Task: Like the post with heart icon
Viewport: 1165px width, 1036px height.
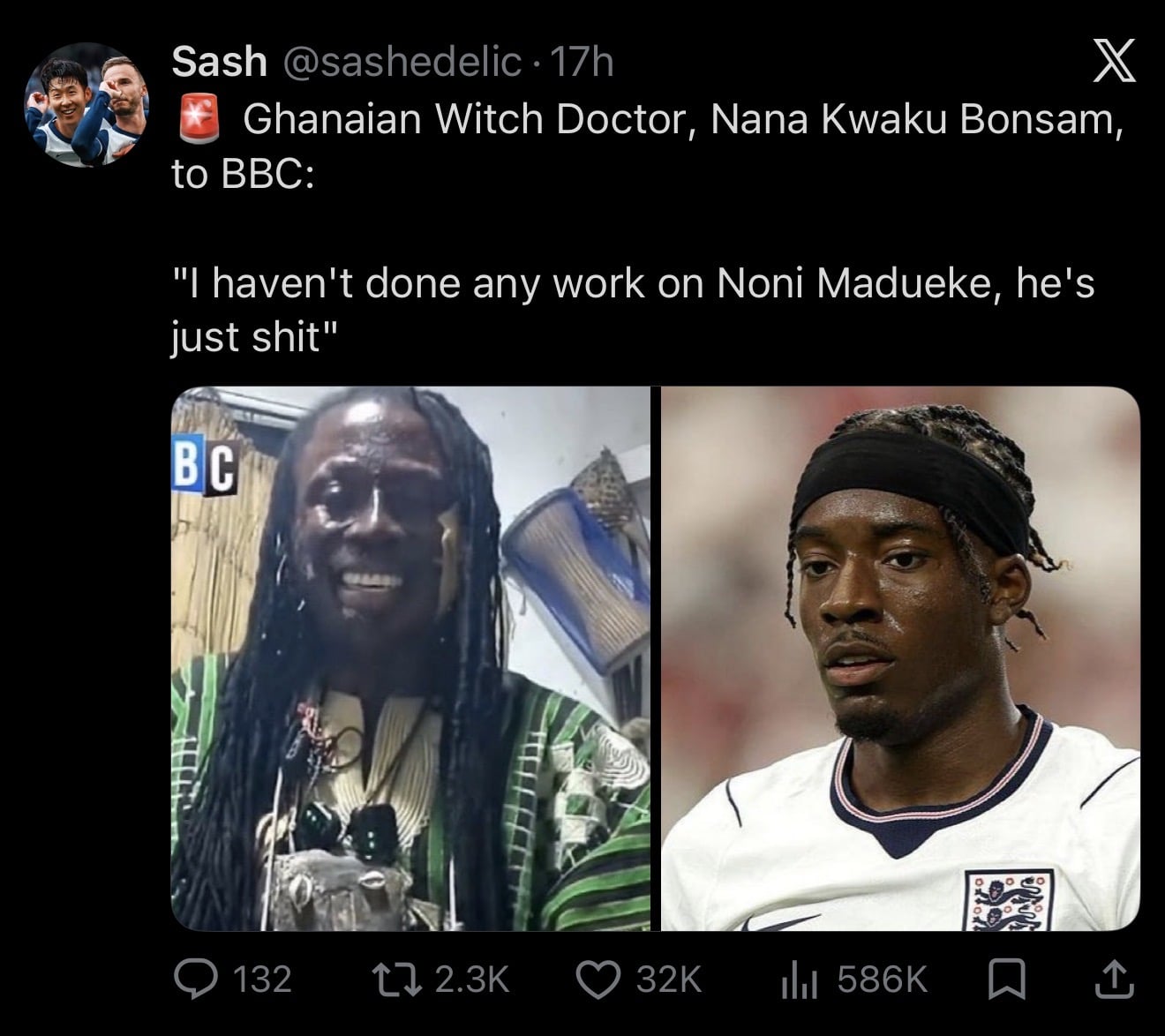Action: 599,979
